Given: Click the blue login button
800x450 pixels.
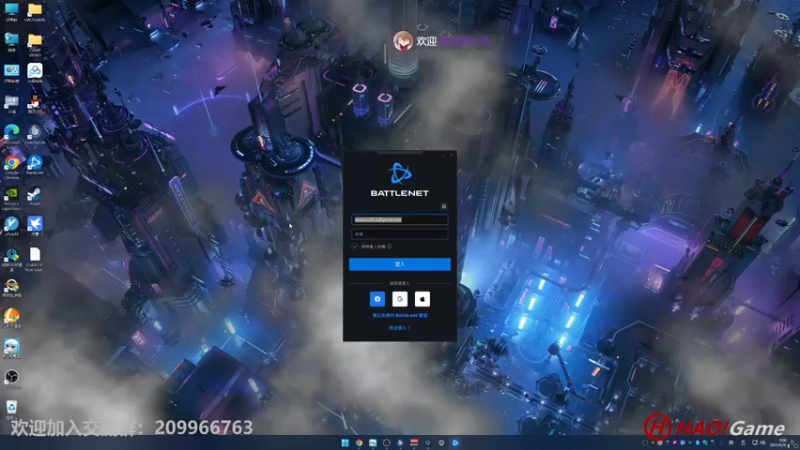Looking at the screenshot, I should pos(399,264).
